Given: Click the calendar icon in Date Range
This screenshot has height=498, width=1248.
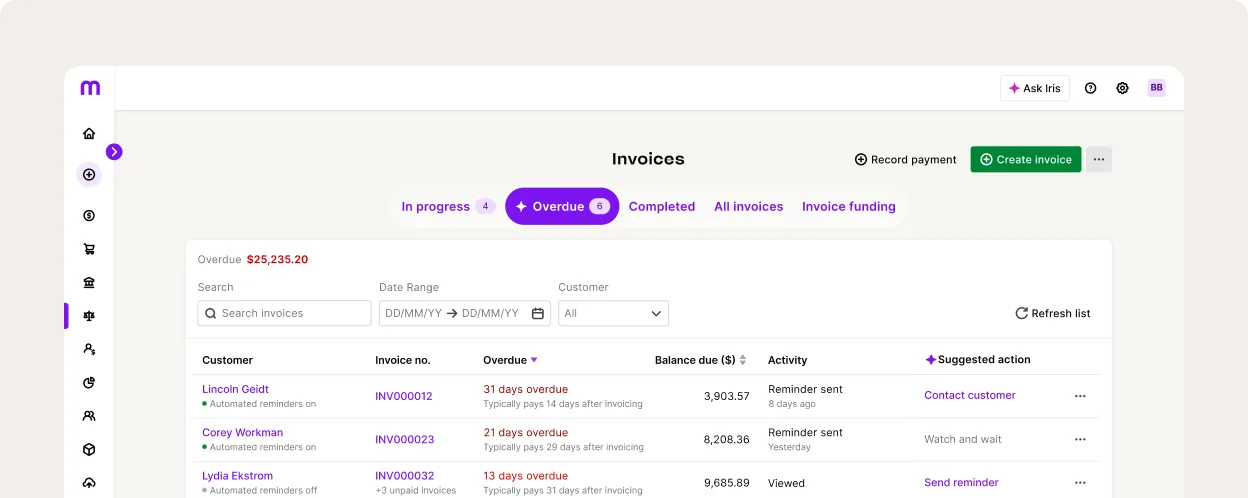Looking at the screenshot, I should 538,313.
